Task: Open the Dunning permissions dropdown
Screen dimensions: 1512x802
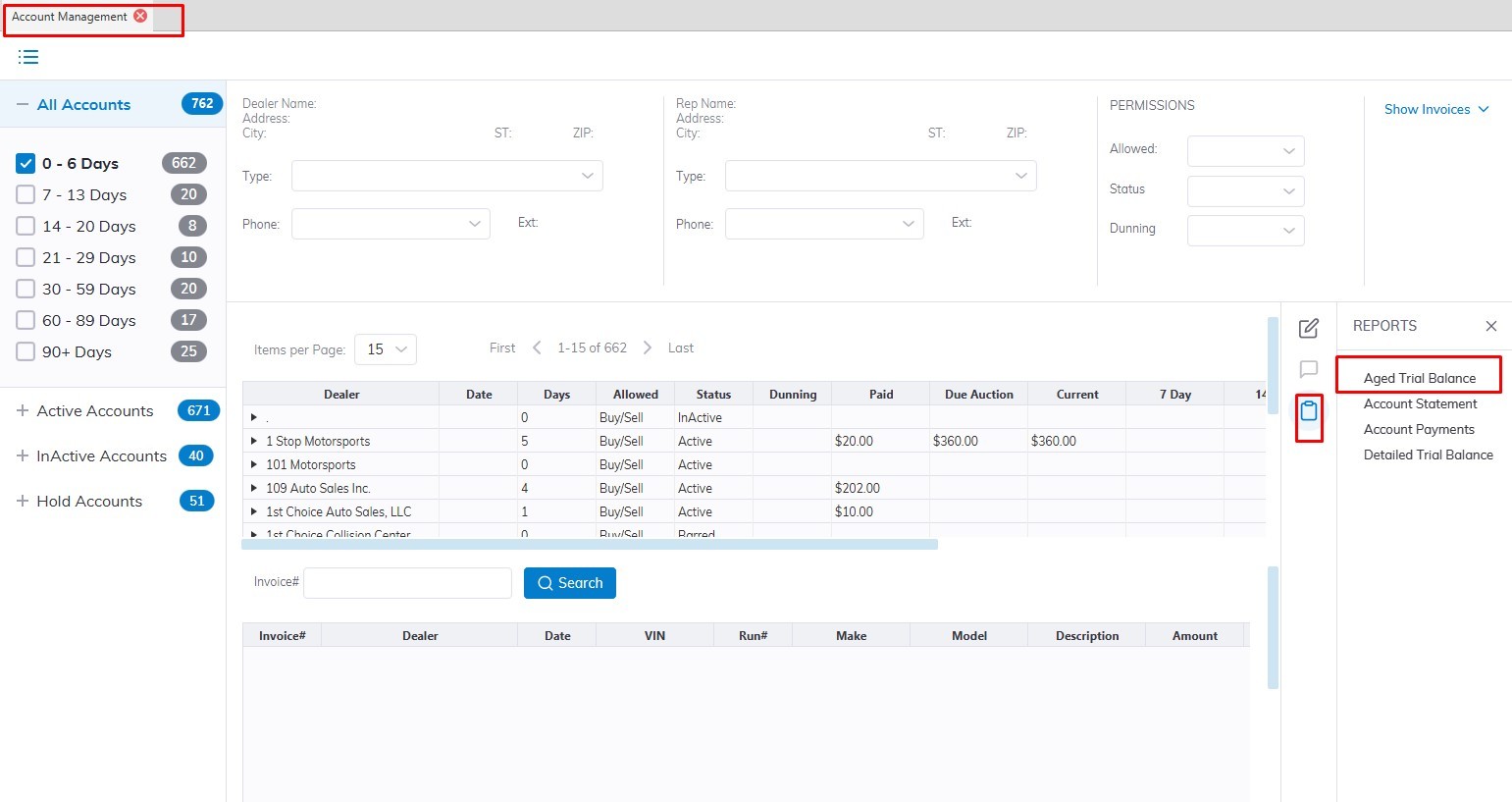Action: tap(1245, 231)
